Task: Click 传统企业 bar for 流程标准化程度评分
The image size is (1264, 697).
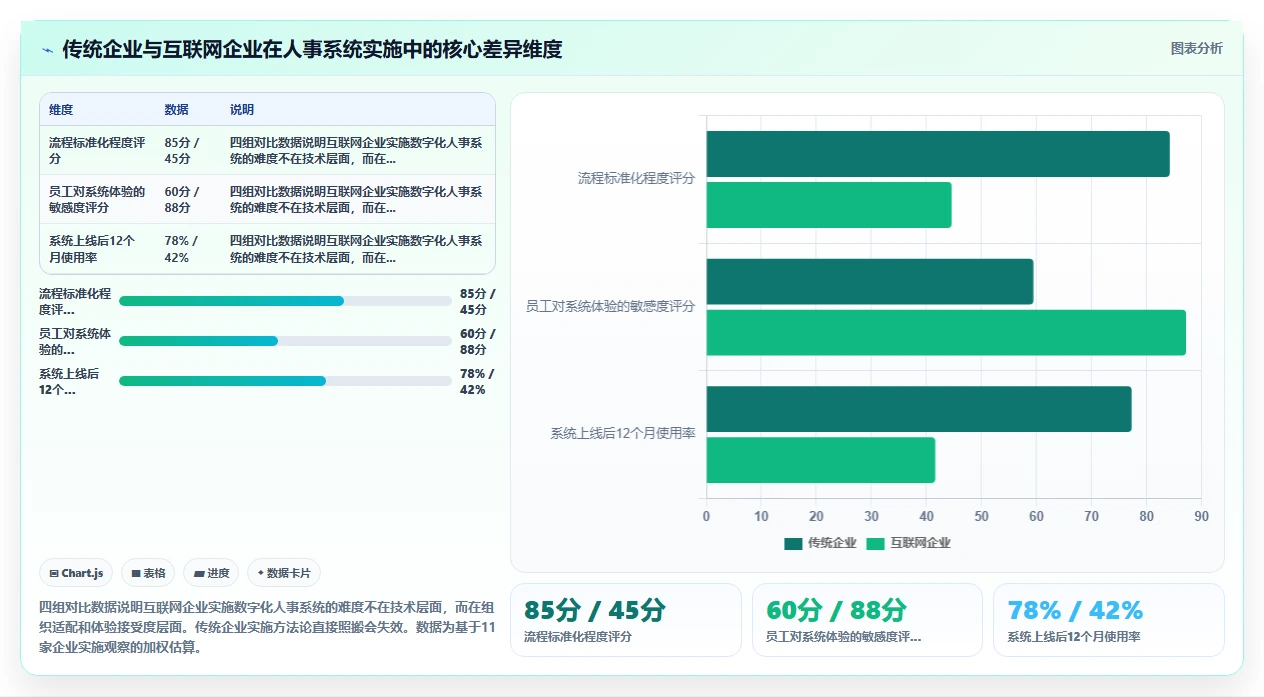Action: point(938,154)
